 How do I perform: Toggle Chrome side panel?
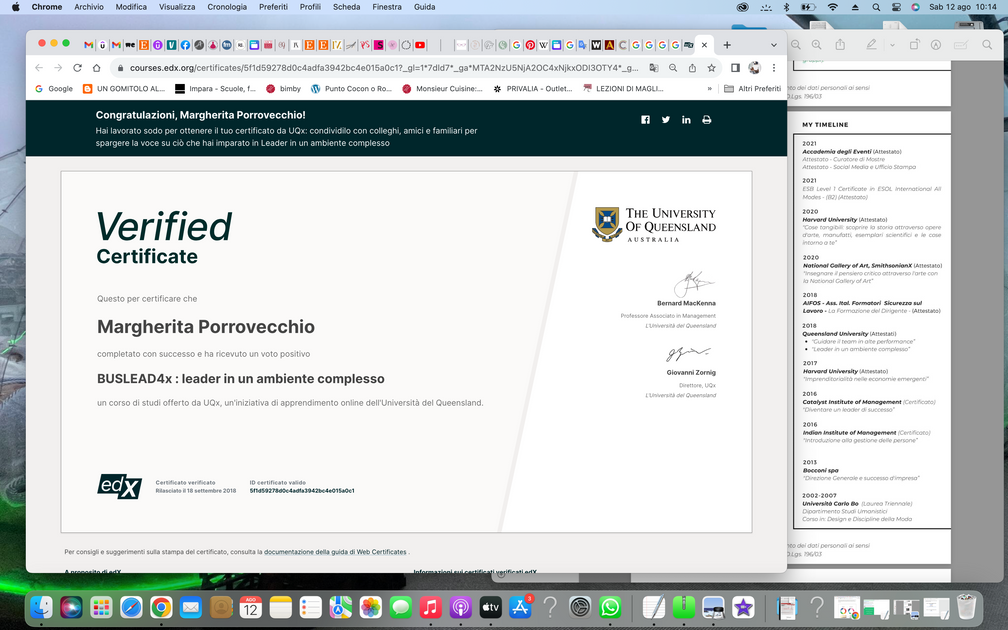735,68
